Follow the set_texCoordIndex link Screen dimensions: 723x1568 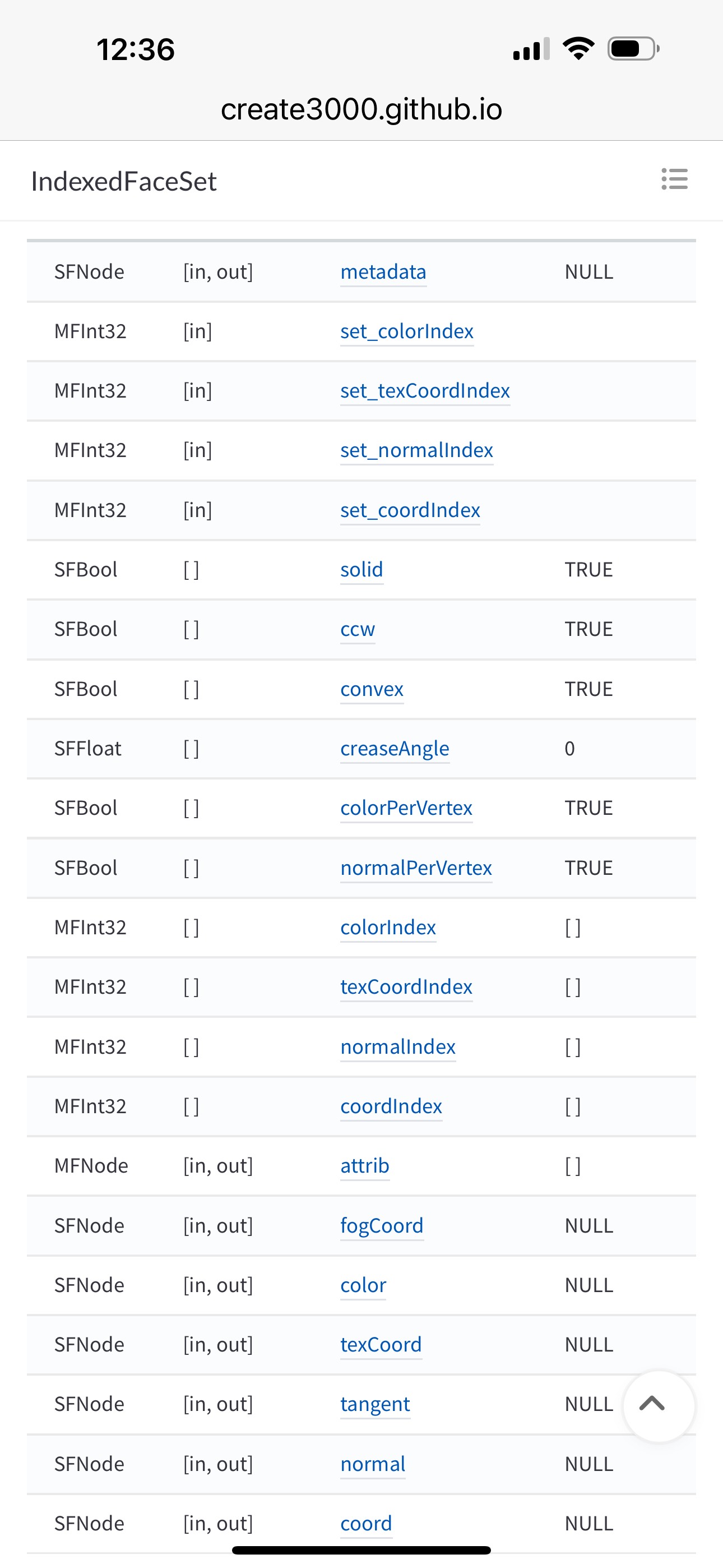pos(425,391)
